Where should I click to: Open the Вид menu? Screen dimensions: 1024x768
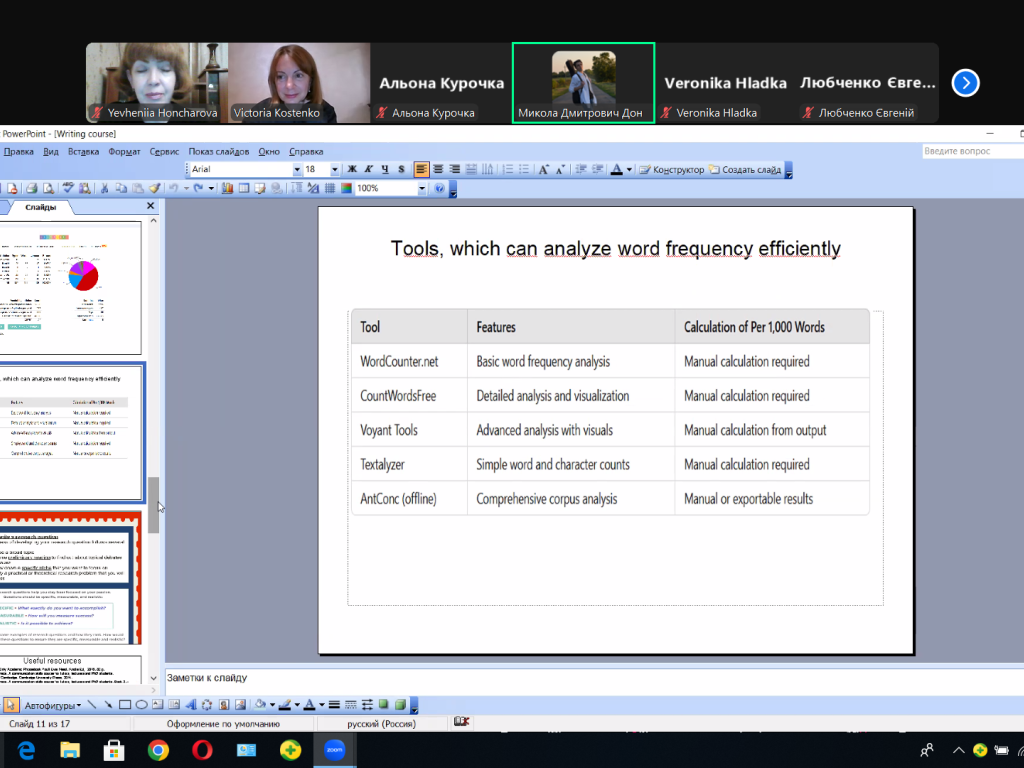click(x=51, y=152)
